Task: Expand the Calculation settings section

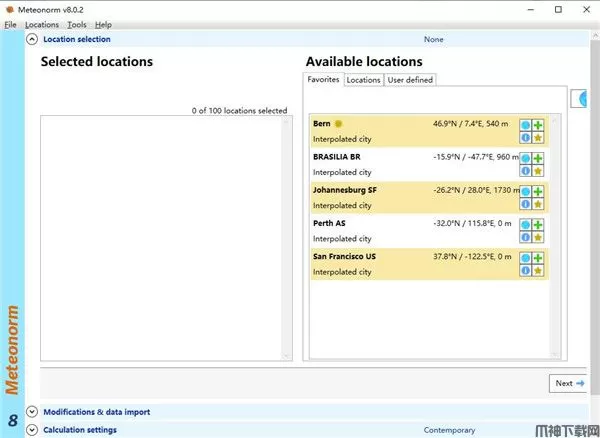Action: 32,430
